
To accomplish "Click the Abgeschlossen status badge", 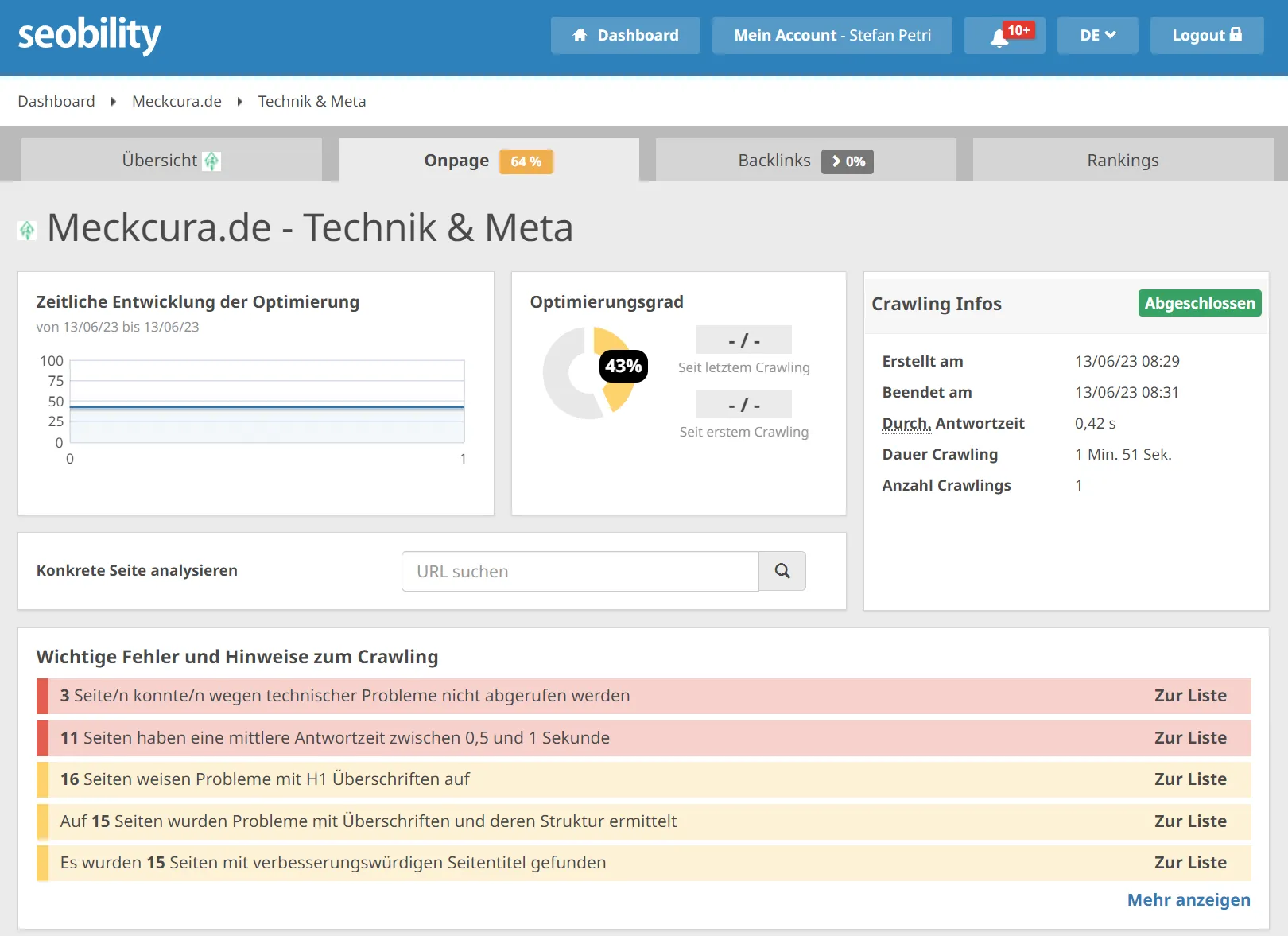I will (x=1200, y=303).
